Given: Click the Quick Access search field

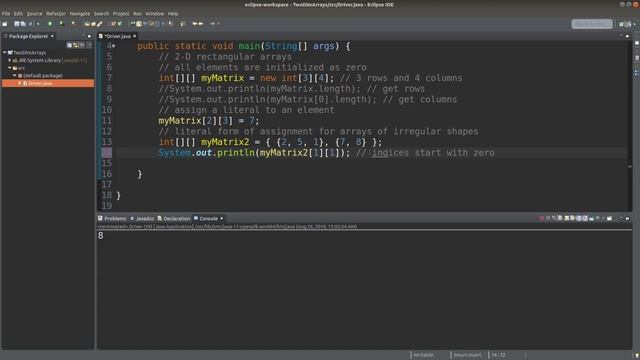Looking at the screenshot, I should (592, 24).
